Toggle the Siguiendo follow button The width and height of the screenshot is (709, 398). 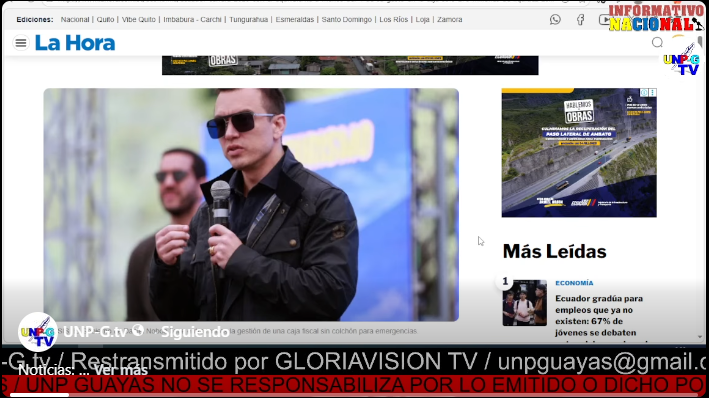point(195,332)
